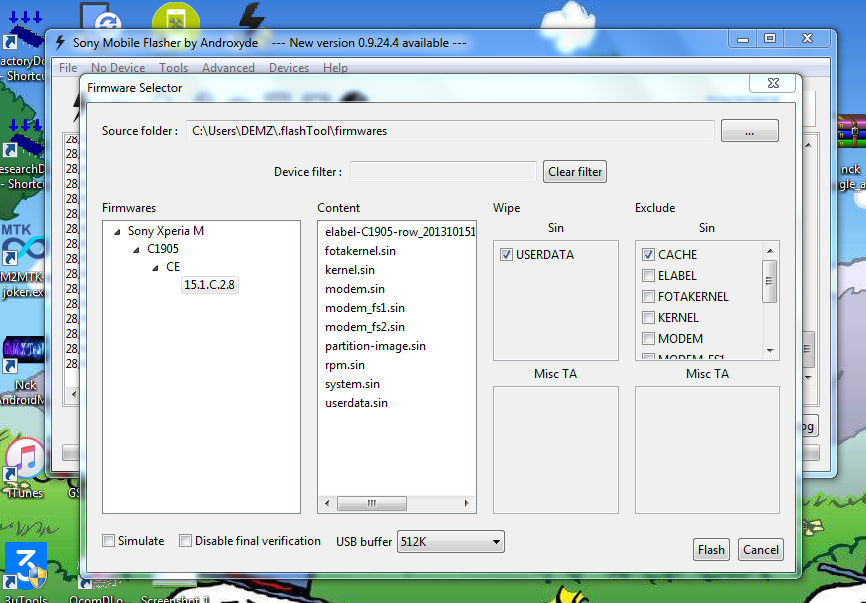Check the ELABEL exclude checkbox
Viewport: 866px width, 603px height.
coord(648,276)
